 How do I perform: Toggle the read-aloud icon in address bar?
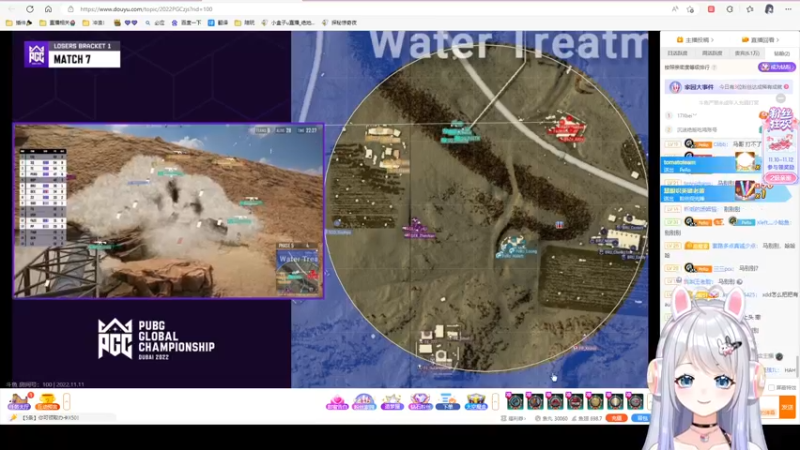tap(675, 9)
